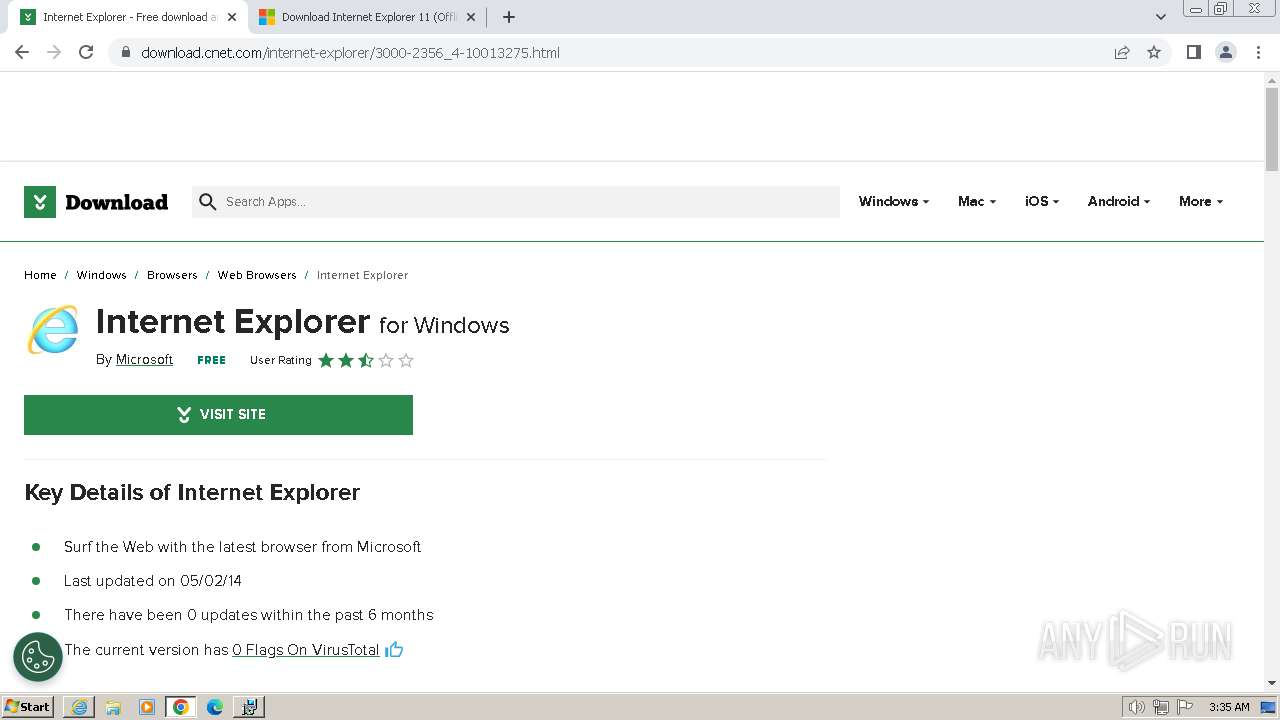
Task: Open the Windows Start menu
Action: pos(28,707)
